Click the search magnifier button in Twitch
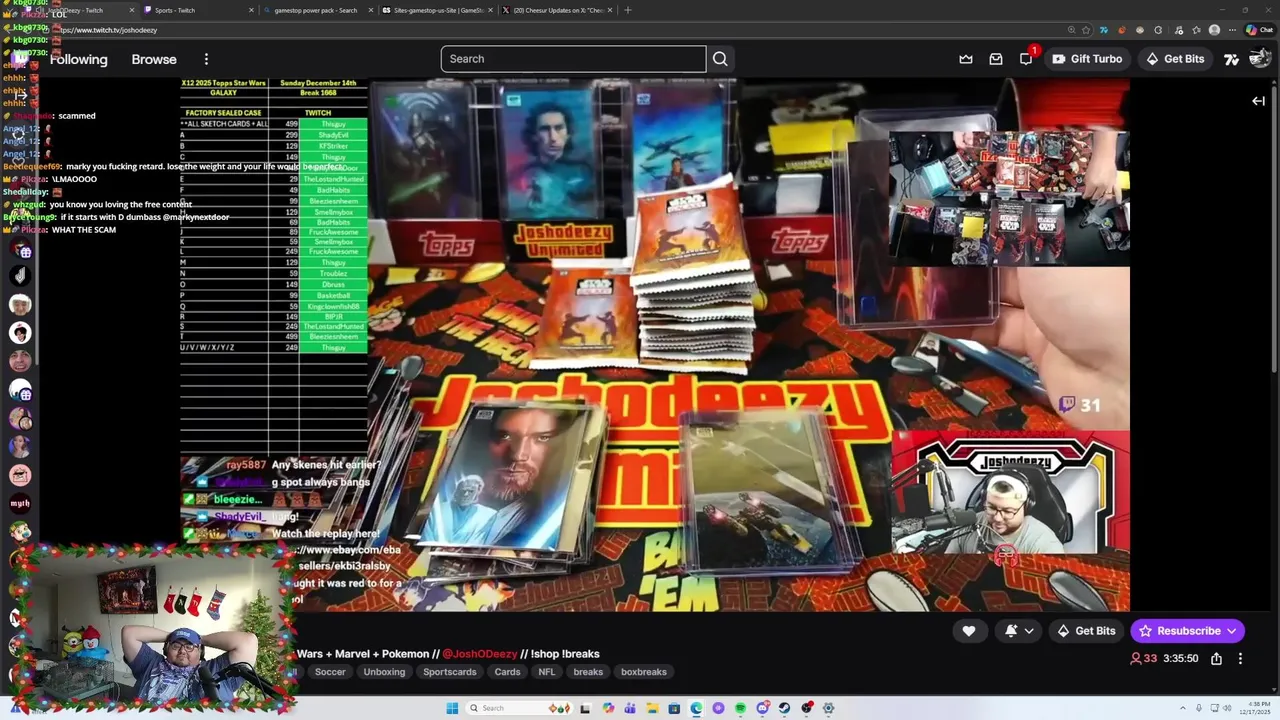Image resolution: width=1280 pixels, height=720 pixels. pyautogui.click(x=720, y=59)
